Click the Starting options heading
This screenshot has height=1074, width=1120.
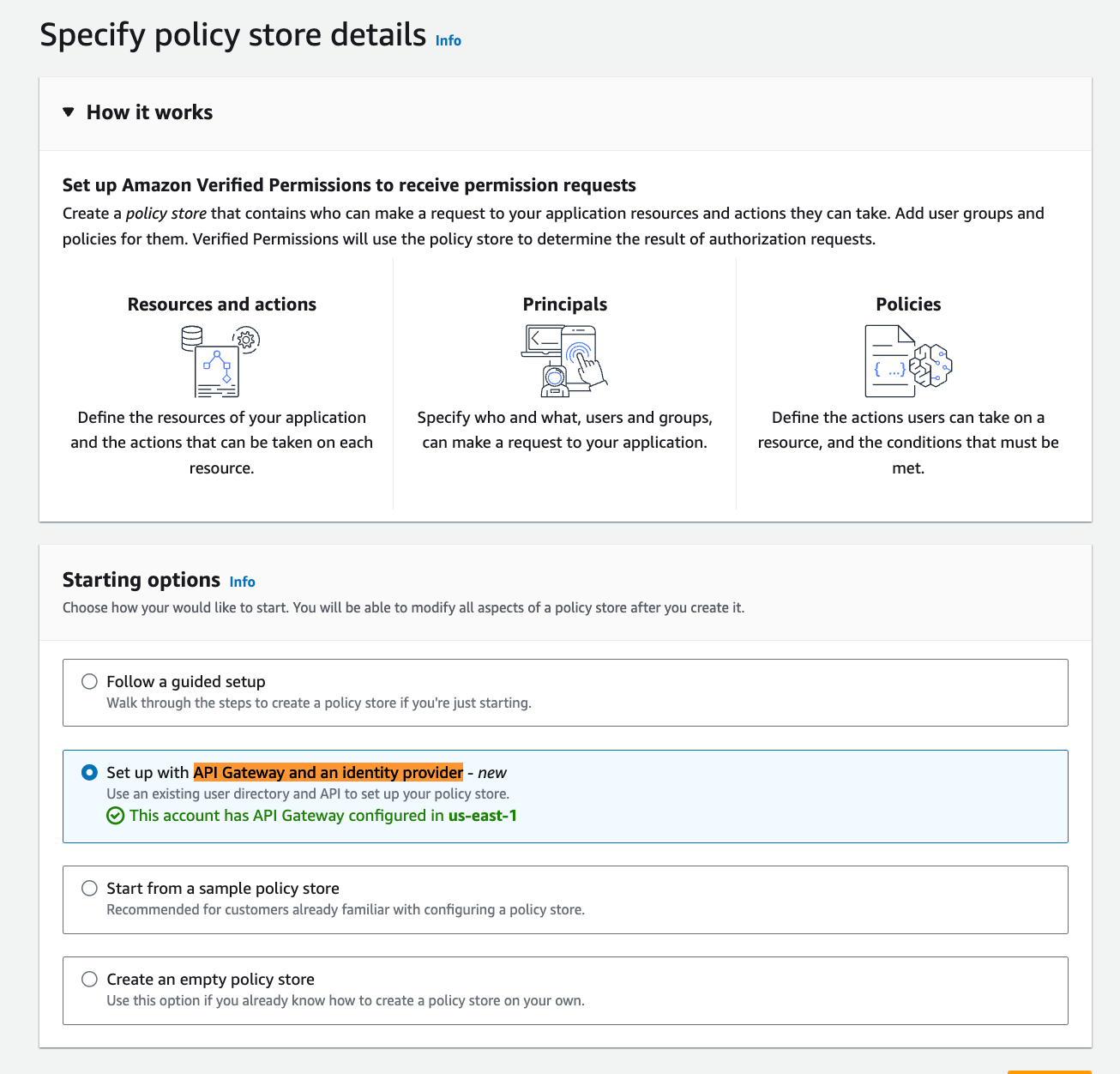(142, 580)
